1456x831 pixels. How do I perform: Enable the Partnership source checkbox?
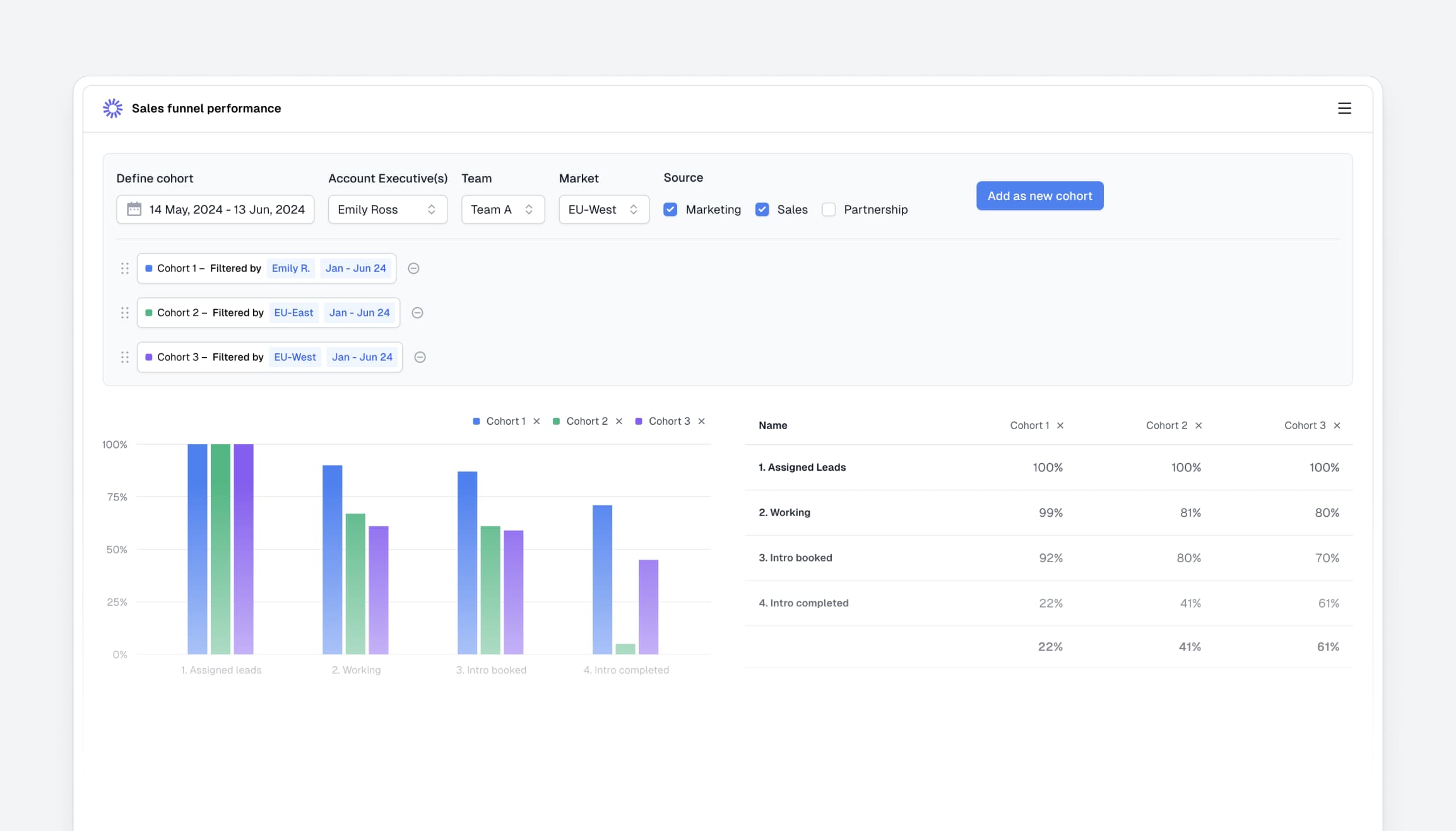[829, 209]
